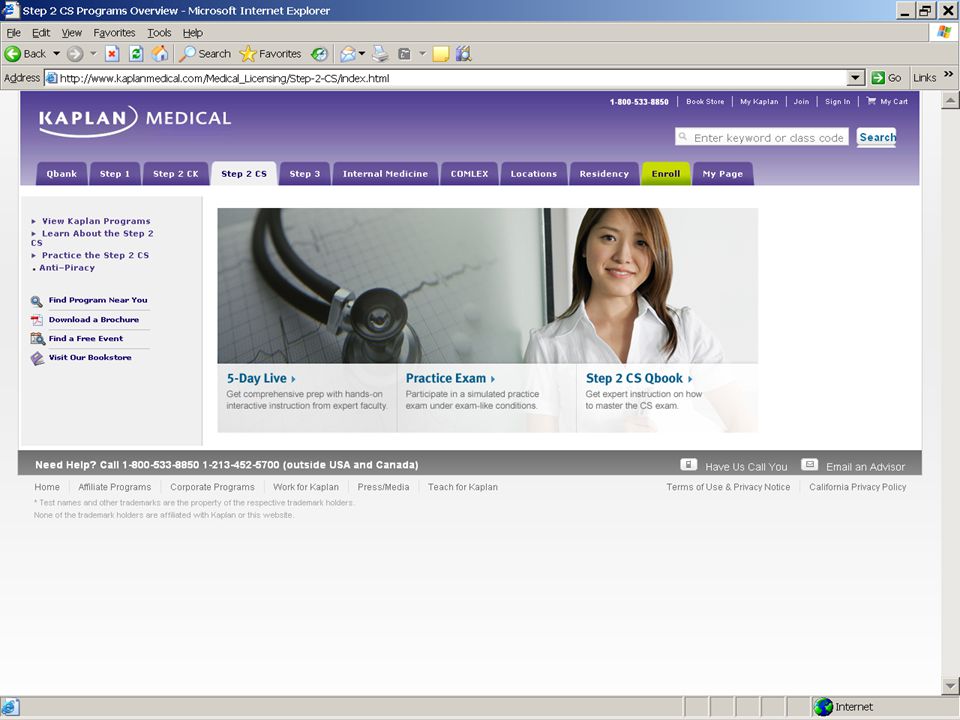This screenshot has width=960, height=720.
Task: Click the stethoscope banner image
Action: [x=380, y=286]
